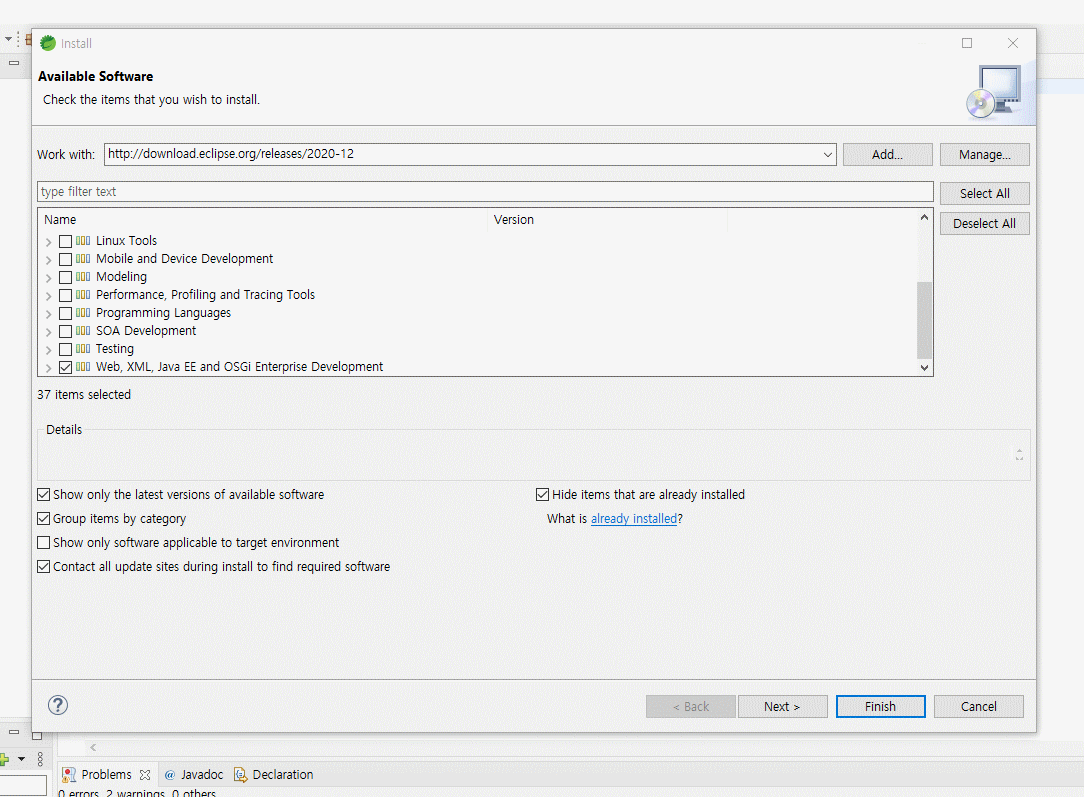Expand the Testing tree node
This screenshot has width=1084, height=797.
point(48,350)
